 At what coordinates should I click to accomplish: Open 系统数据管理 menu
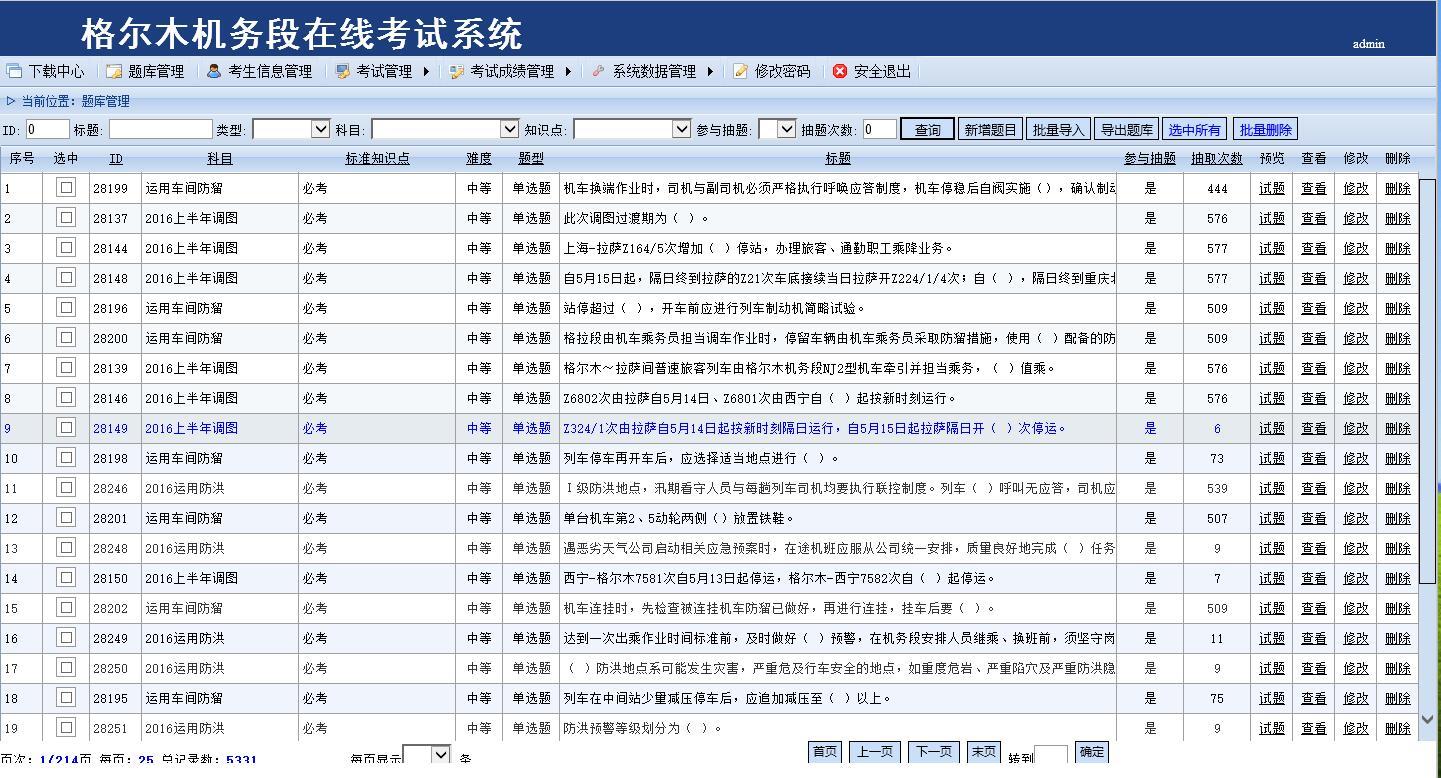click(654, 71)
